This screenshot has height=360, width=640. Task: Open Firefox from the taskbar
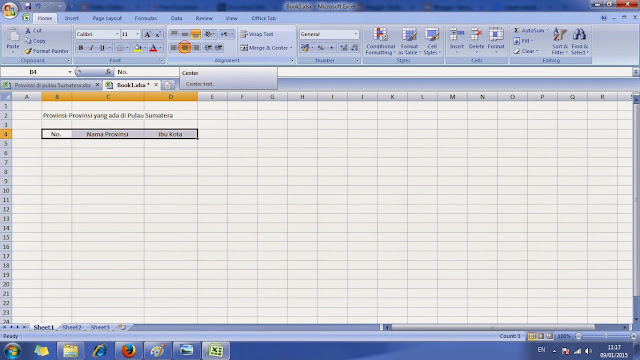[129, 351]
